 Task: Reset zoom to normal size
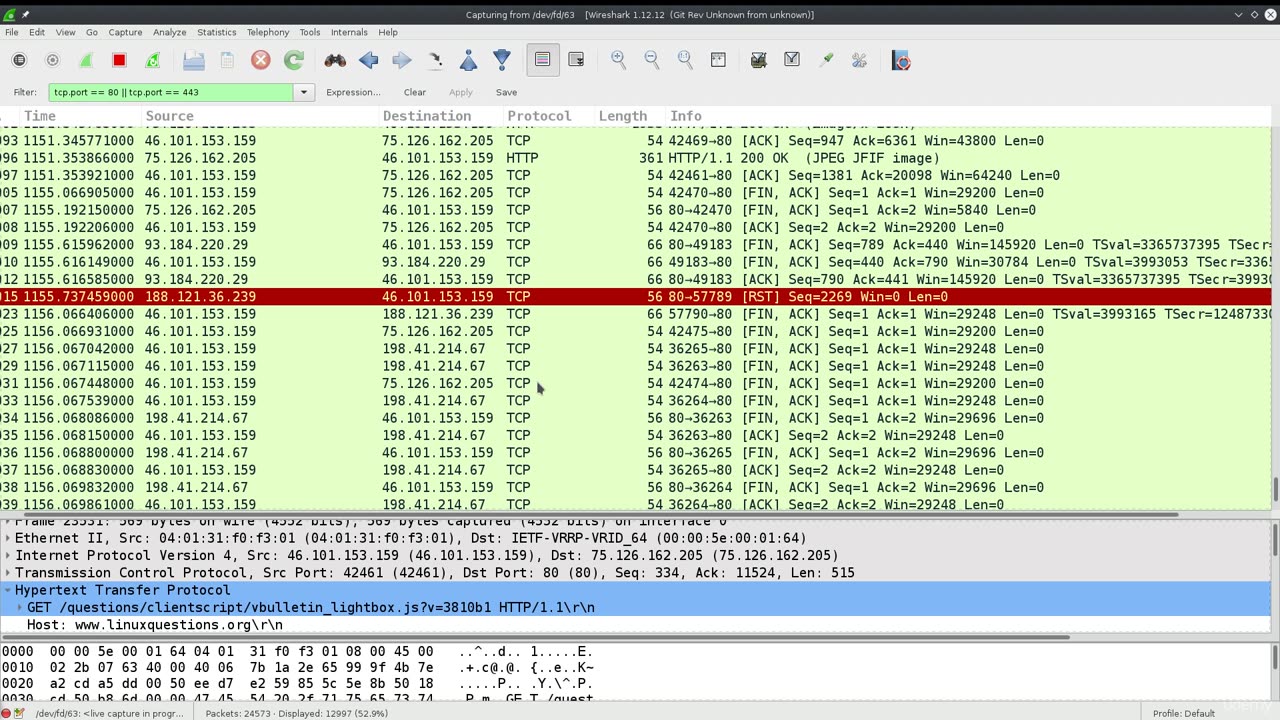[x=685, y=60]
